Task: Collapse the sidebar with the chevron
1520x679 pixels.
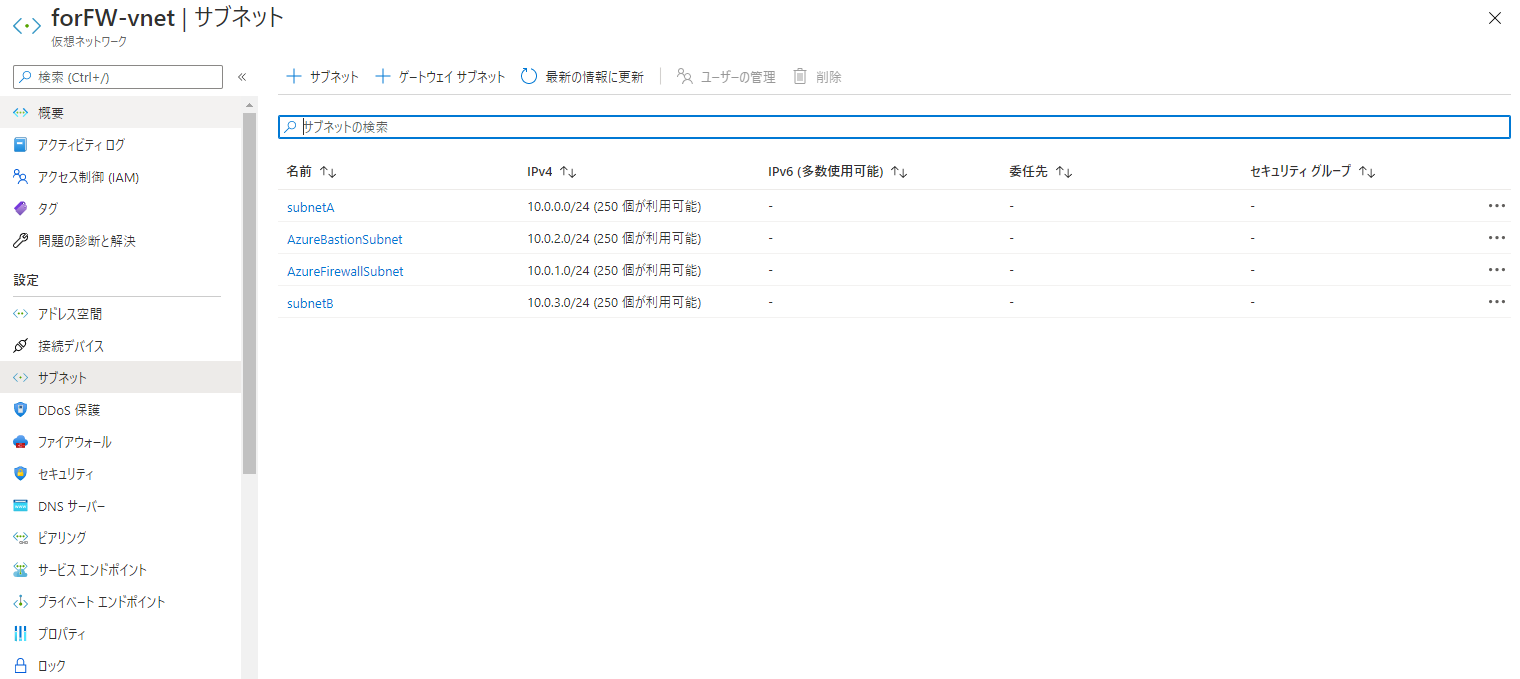Action: pos(242,75)
